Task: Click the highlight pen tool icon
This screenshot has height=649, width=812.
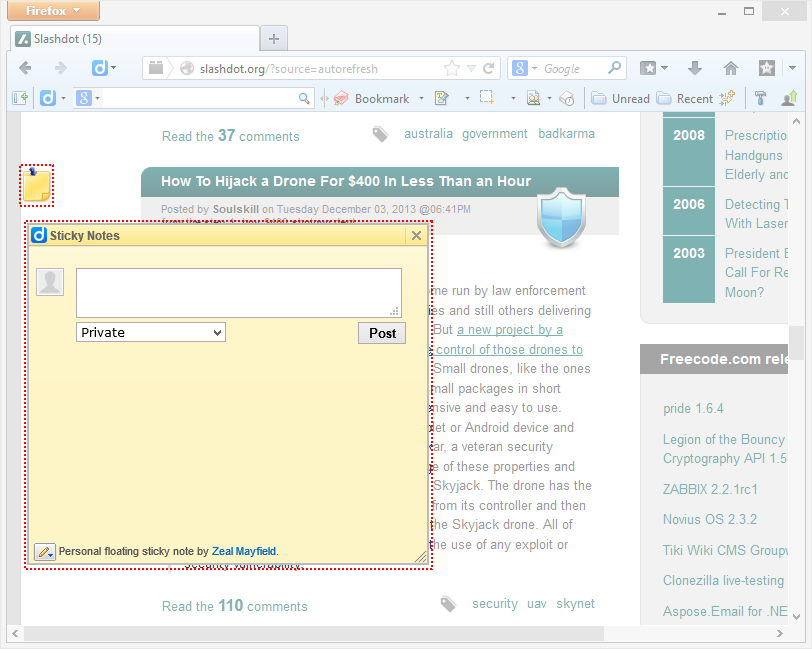Action: tap(441, 98)
